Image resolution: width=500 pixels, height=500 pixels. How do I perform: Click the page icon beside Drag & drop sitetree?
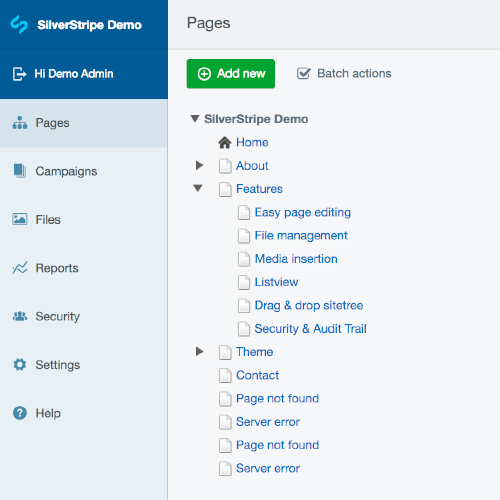click(x=244, y=306)
